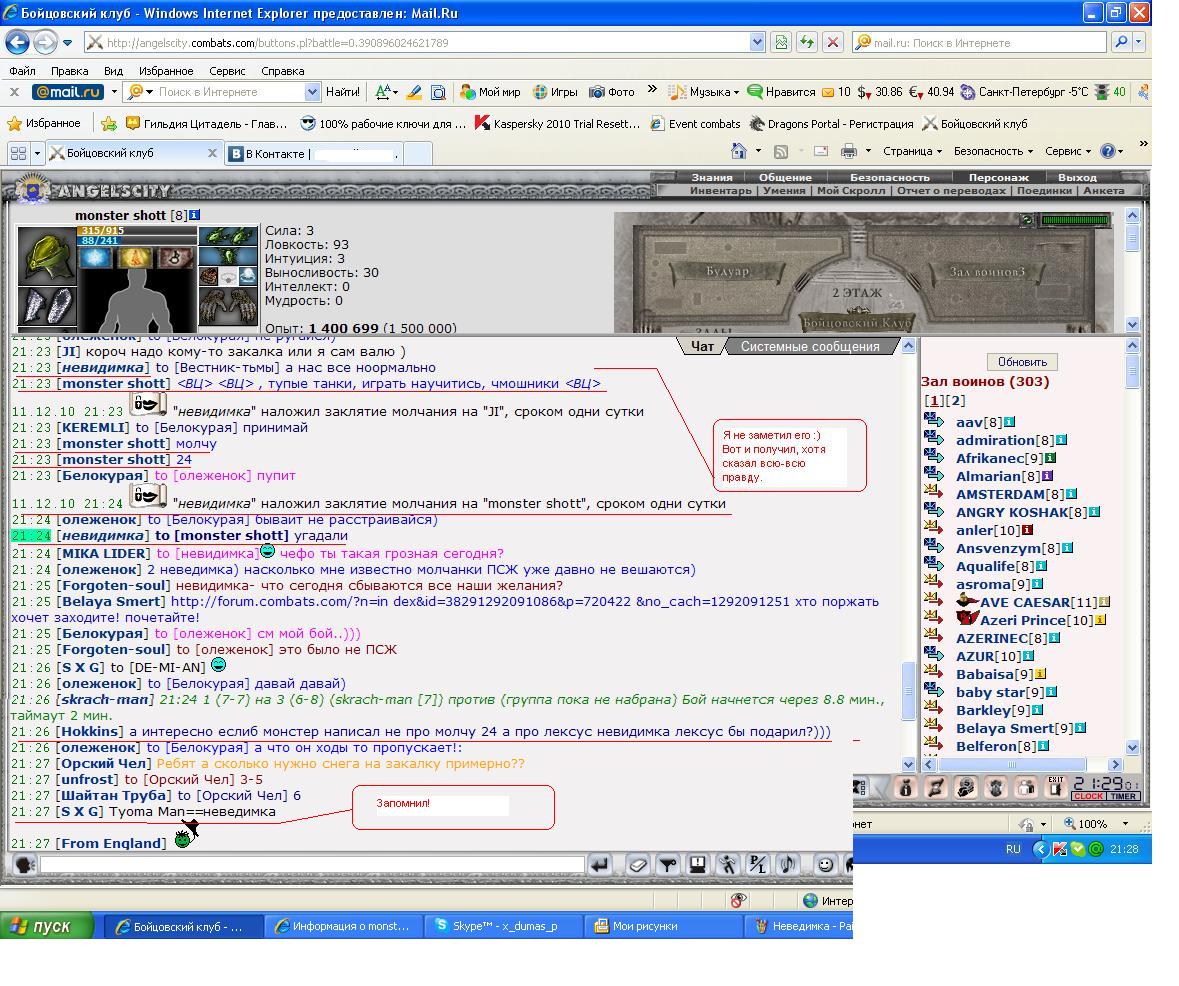Click the running figure chat icon

[728, 865]
